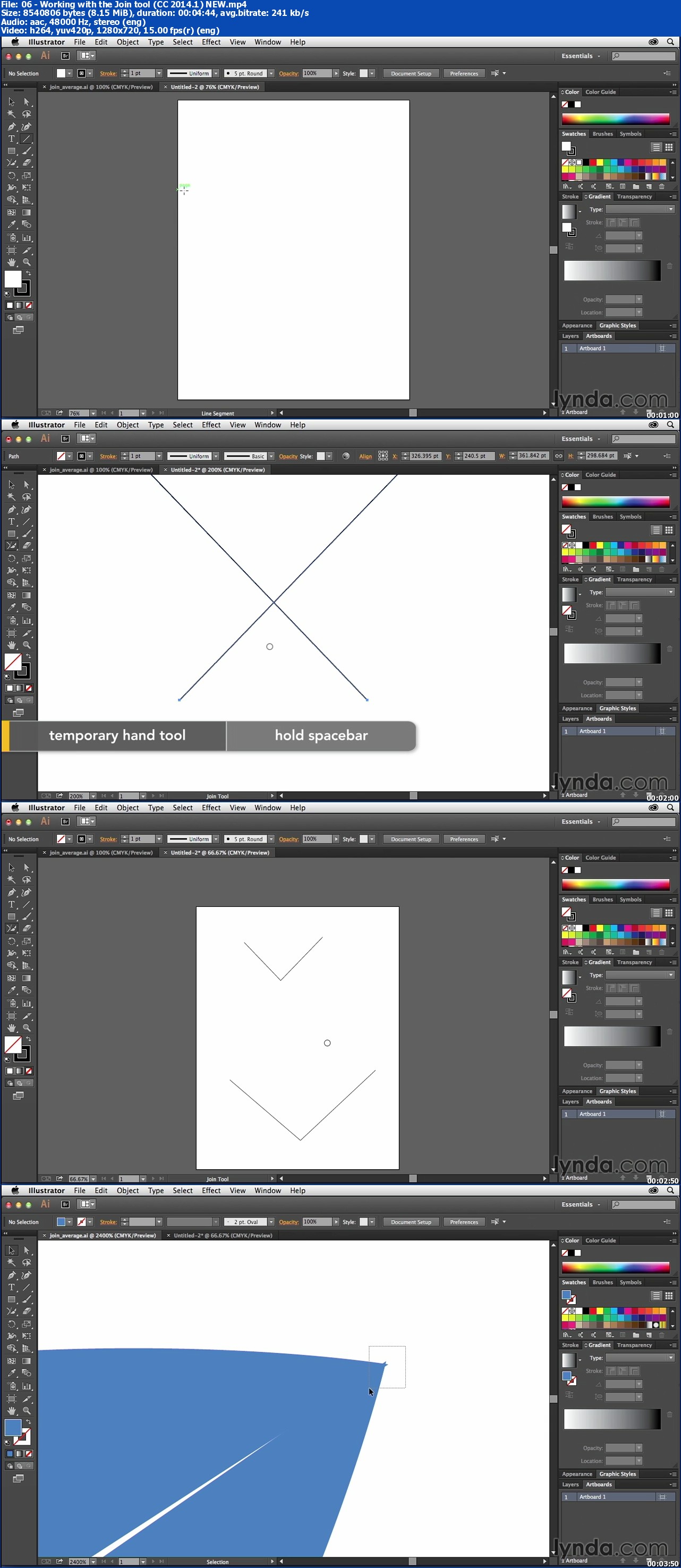Image resolution: width=681 pixels, height=1568 pixels.
Task: Pick the Blend tool in the 2400% window
Action: pyautogui.click(x=27, y=1373)
